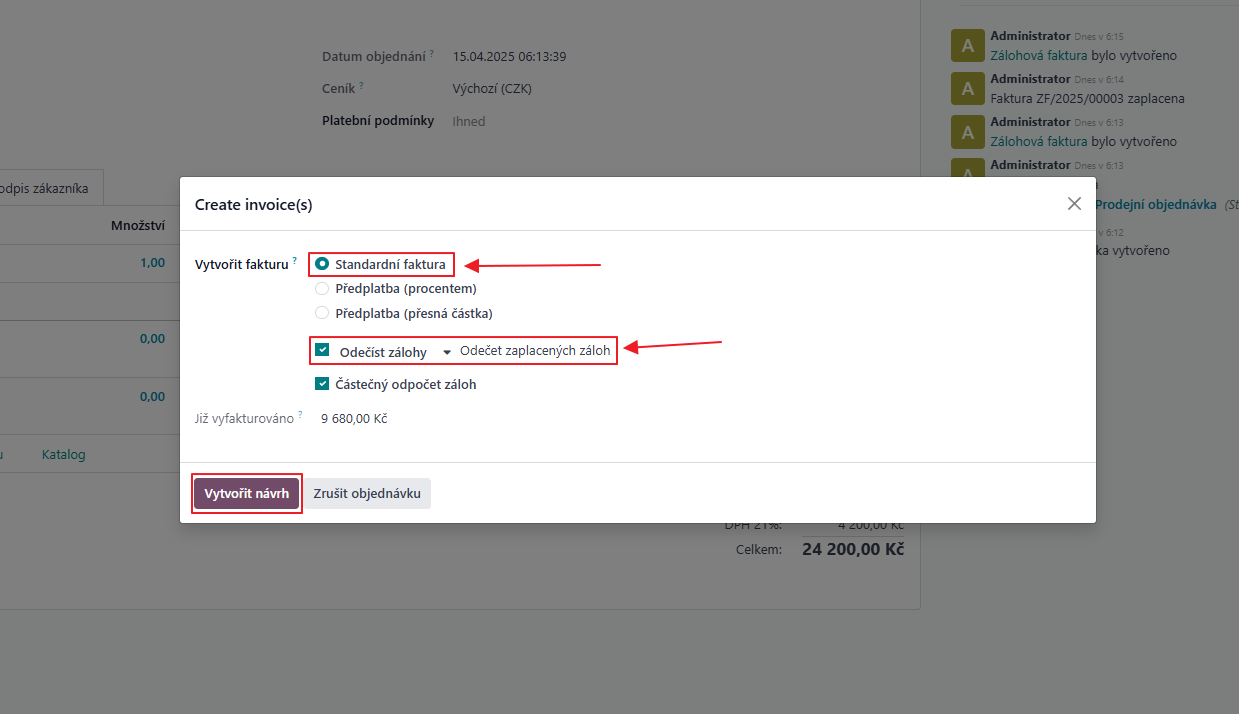Click the help icon next to Vytvořit fakturu

tap(296, 261)
